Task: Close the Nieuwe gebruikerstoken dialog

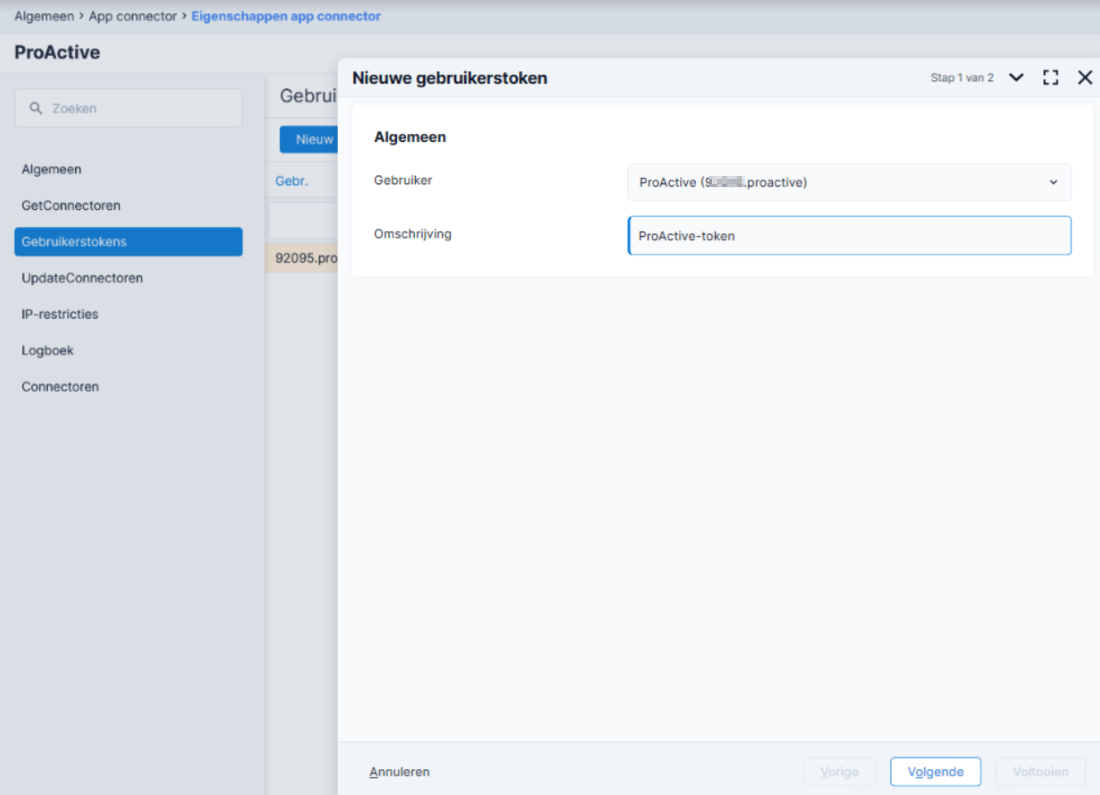Action: (x=1085, y=77)
